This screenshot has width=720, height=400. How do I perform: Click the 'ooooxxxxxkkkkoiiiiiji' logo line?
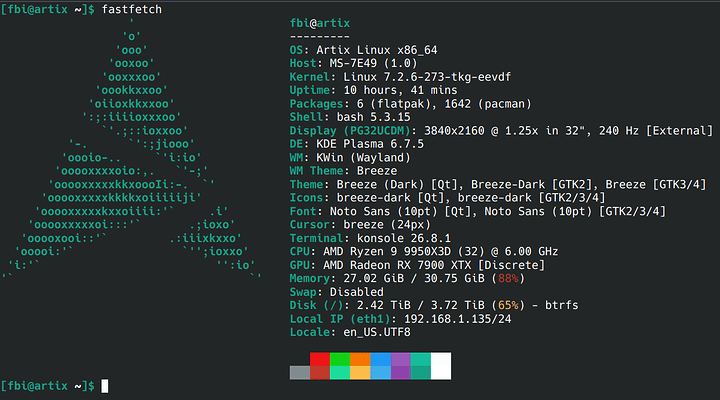[x=121, y=198]
